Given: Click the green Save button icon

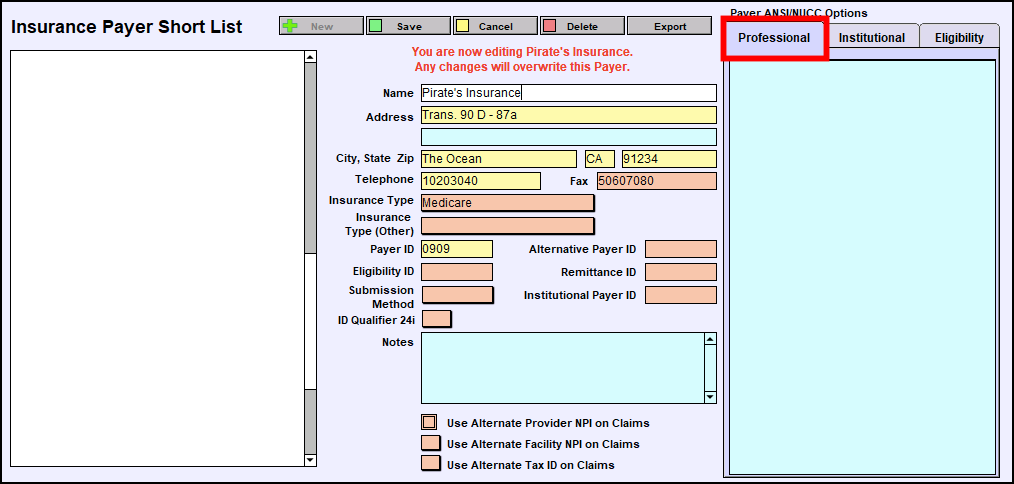Looking at the screenshot, I should pyautogui.click(x=375, y=26).
